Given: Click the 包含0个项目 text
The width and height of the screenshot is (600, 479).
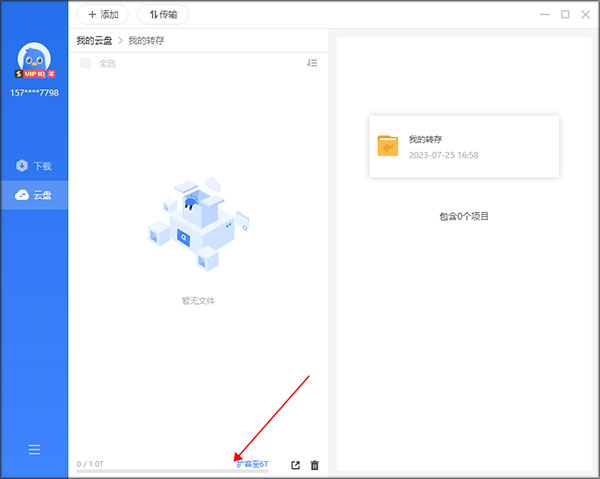Looking at the screenshot, I should pyautogui.click(x=464, y=217).
